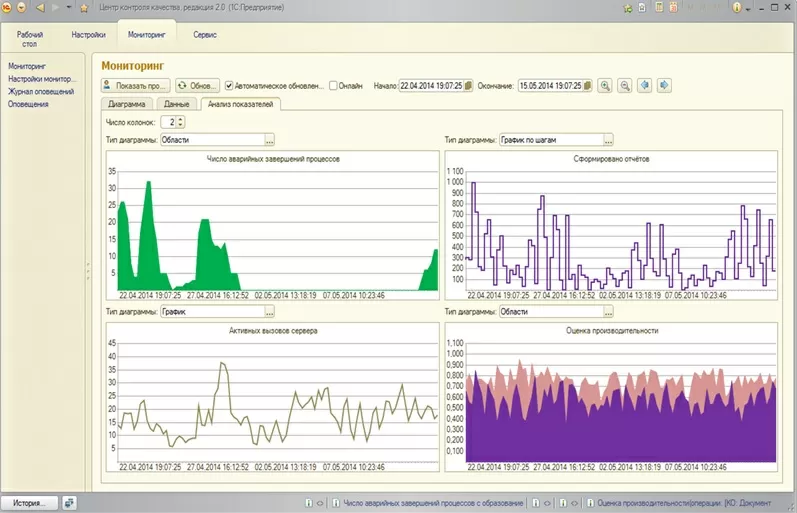The width and height of the screenshot is (797, 513).
Task: Switch to the Диаграмма tab
Action: (x=128, y=104)
